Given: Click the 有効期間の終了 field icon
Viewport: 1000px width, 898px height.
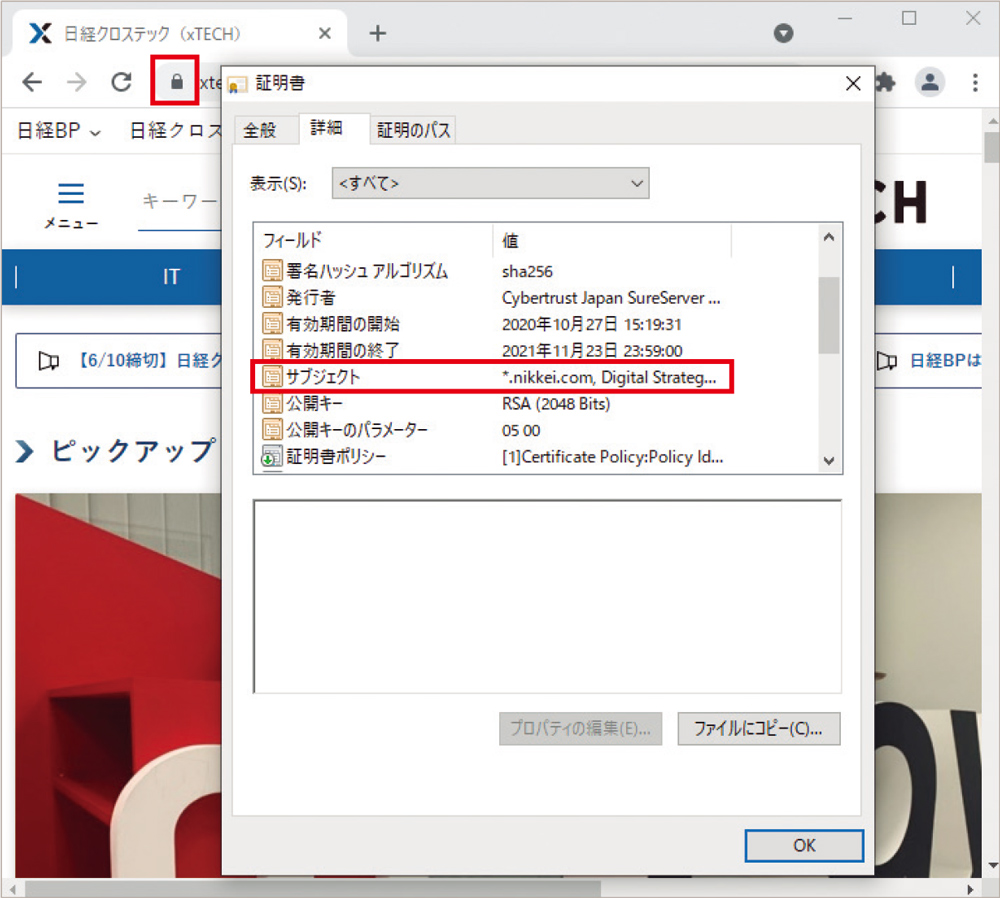Looking at the screenshot, I should click(272, 350).
